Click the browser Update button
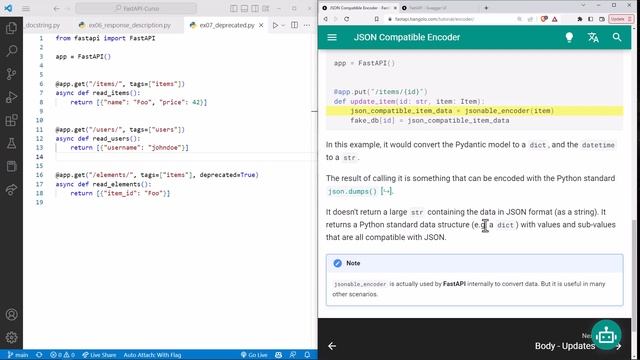 coord(621,19)
